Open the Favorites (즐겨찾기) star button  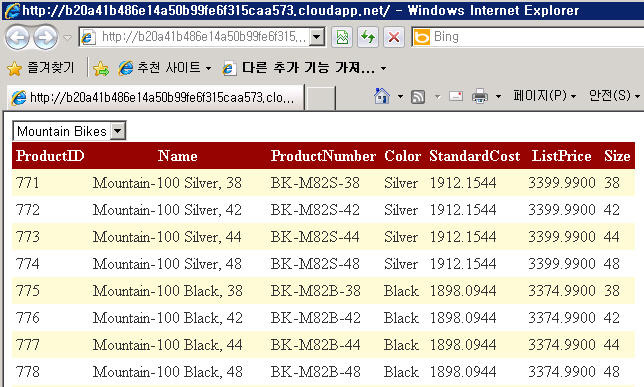[41, 68]
